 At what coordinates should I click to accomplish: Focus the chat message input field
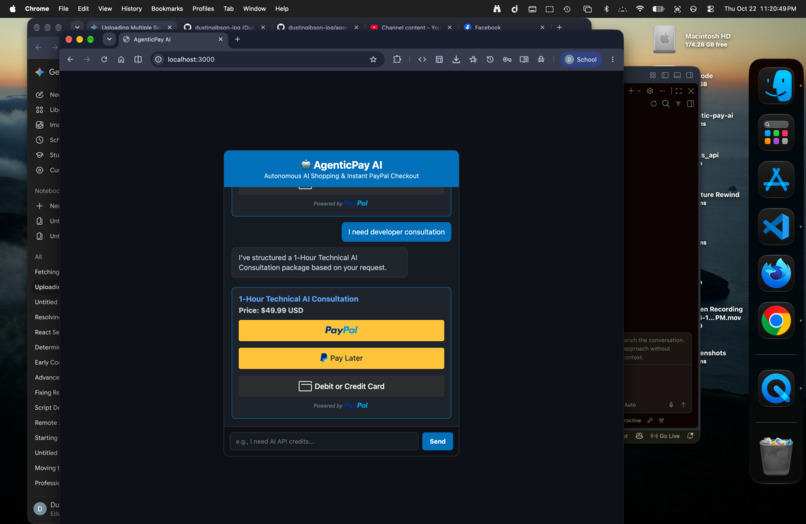coord(324,441)
